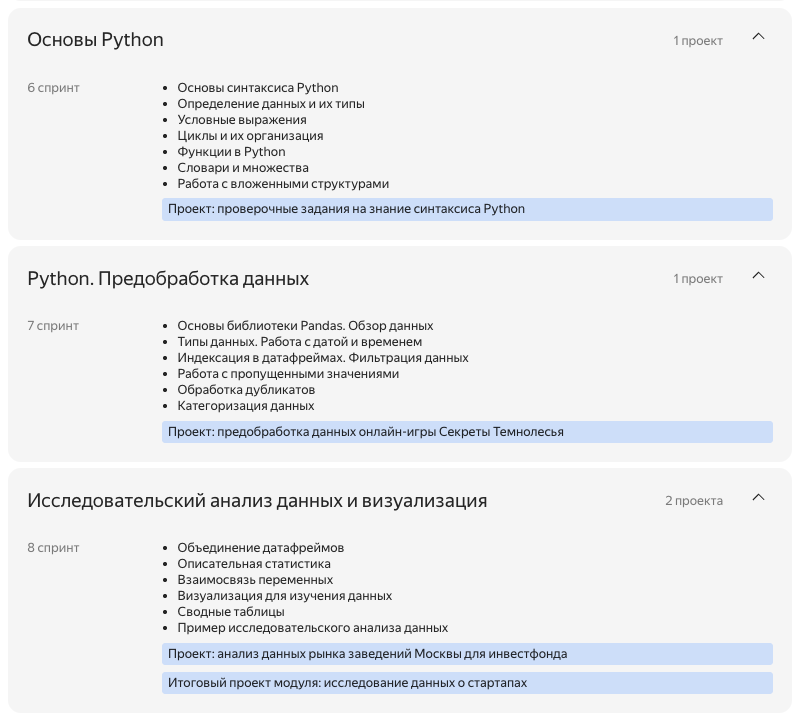The width and height of the screenshot is (803, 717).
Task: Select the '7 спринт' label
Action: coord(53,326)
